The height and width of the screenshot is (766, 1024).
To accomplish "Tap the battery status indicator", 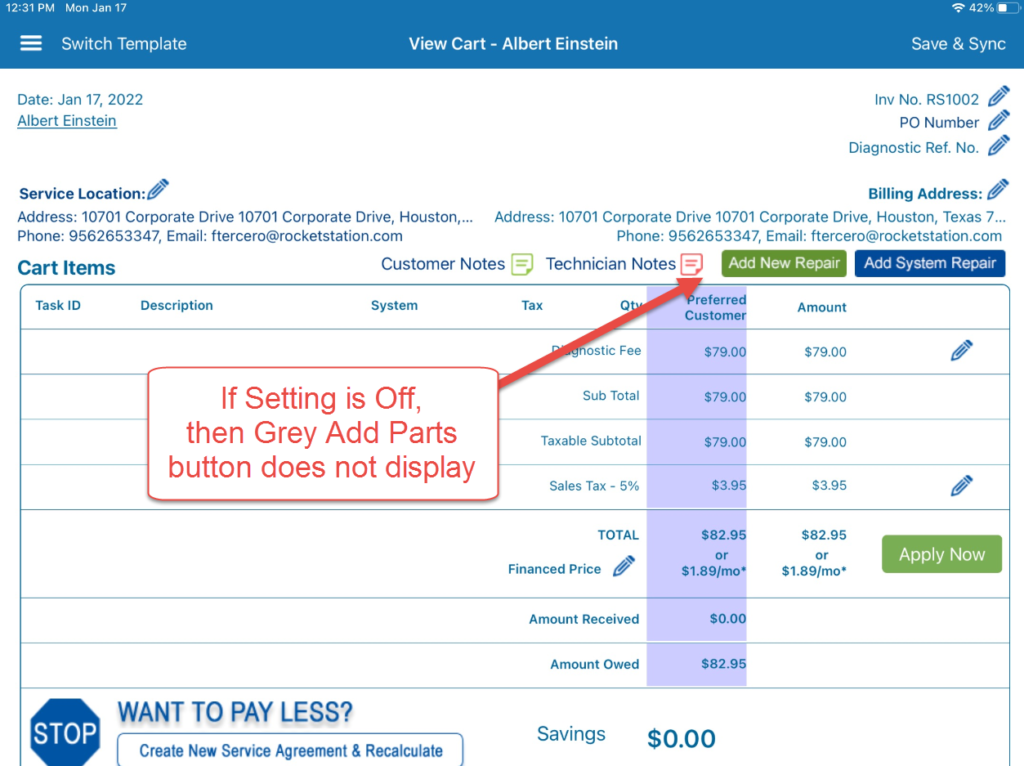I will tap(1007, 7).
